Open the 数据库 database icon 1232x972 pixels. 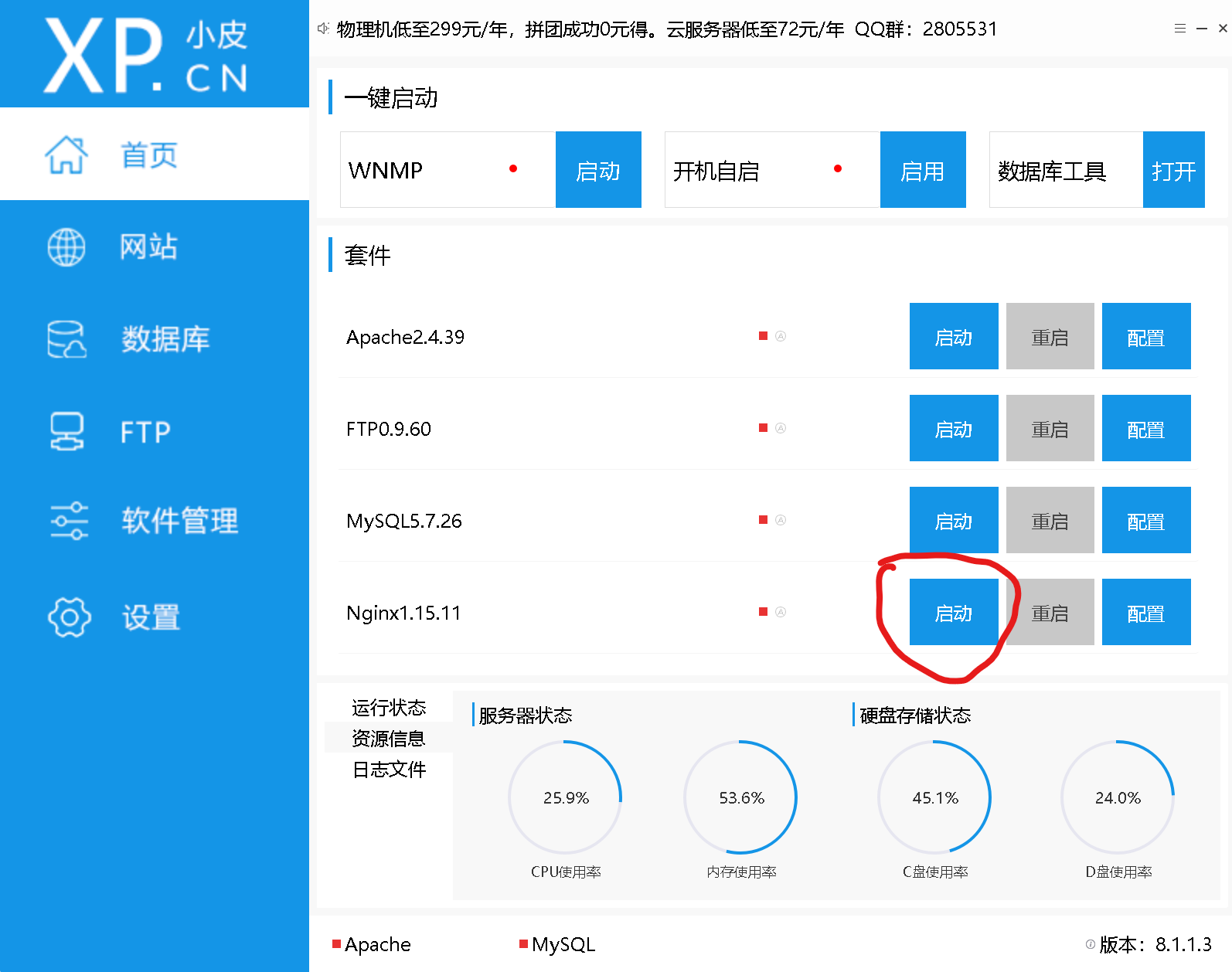pyautogui.click(x=66, y=339)
